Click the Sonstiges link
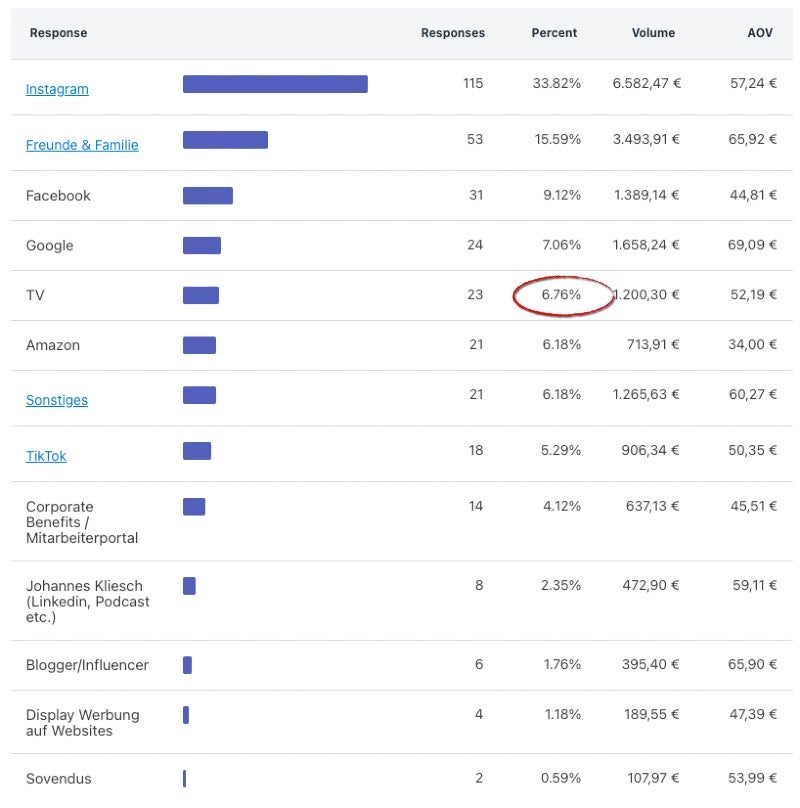Screen dimensions: 800x808 (x=57, y=400)
